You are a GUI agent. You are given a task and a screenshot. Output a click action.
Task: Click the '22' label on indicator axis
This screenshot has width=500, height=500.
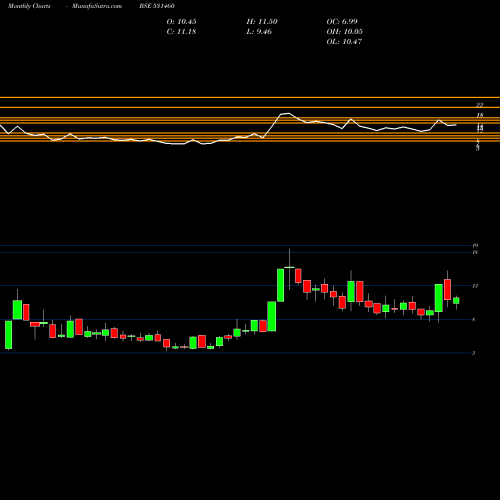tap(479, 105)
